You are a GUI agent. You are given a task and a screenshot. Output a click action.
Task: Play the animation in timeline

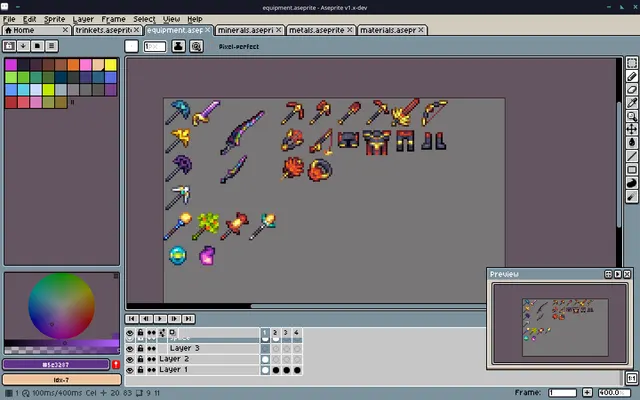160,319
